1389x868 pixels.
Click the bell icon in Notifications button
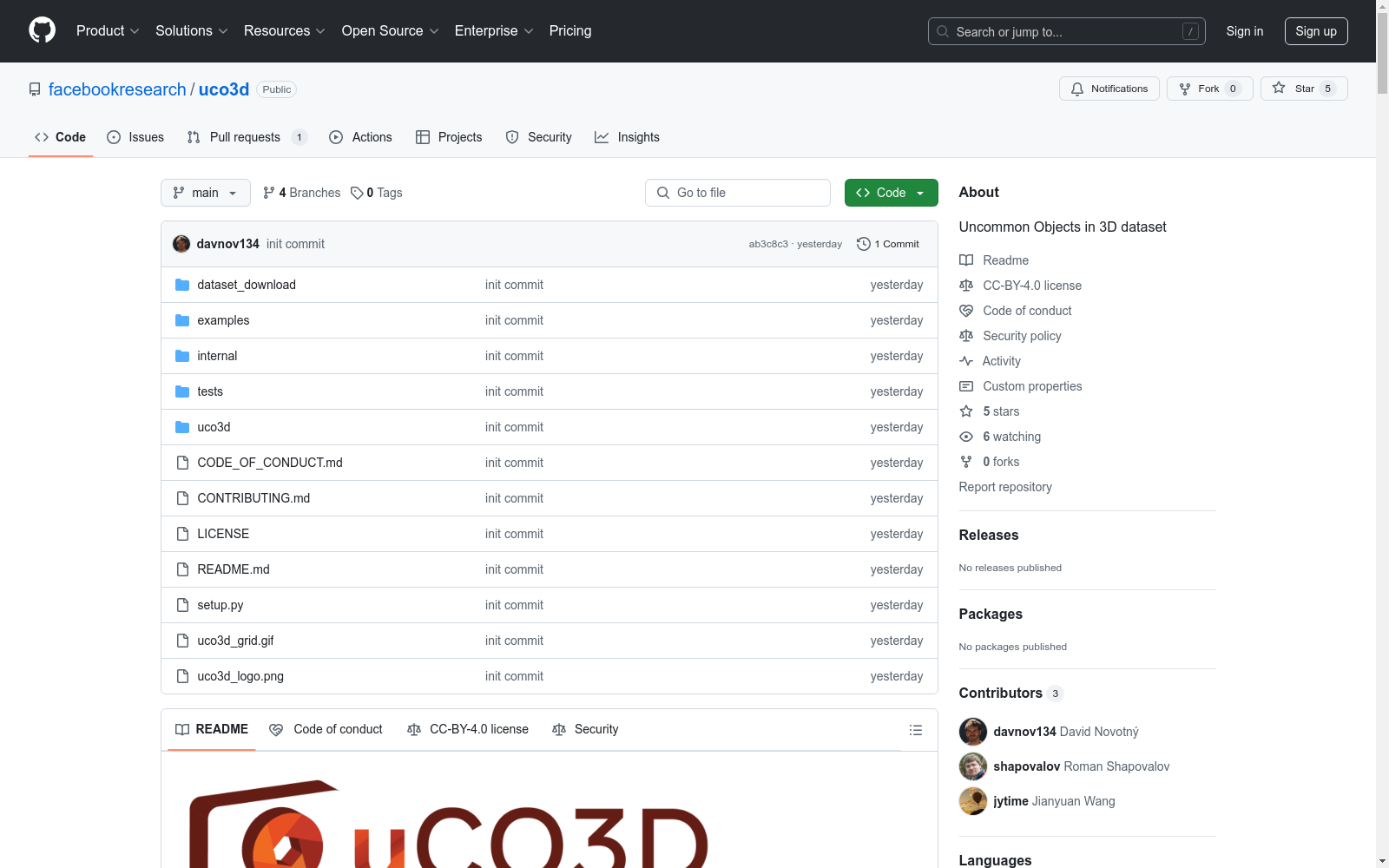[x=1077, y=89]
